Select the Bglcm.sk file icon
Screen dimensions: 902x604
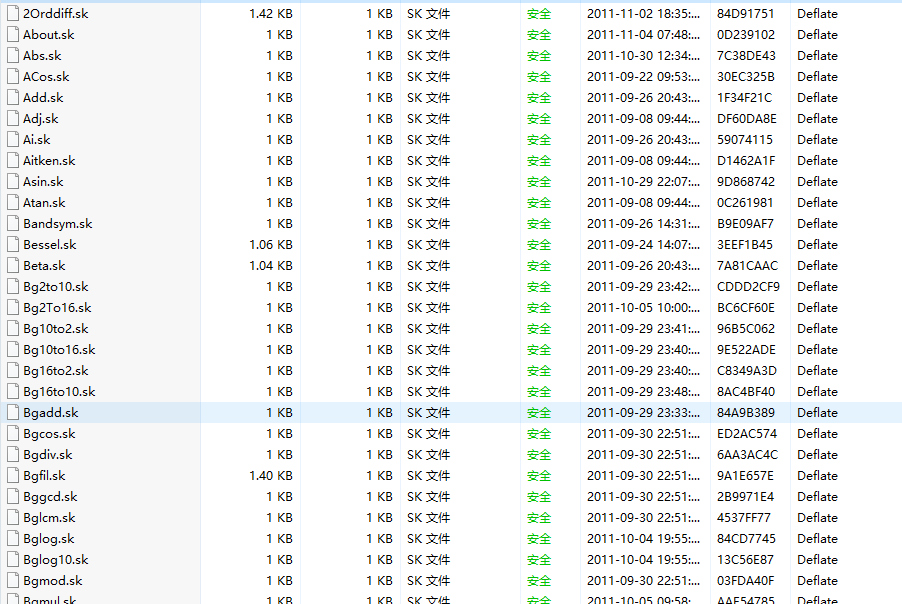tap(13, 517)
